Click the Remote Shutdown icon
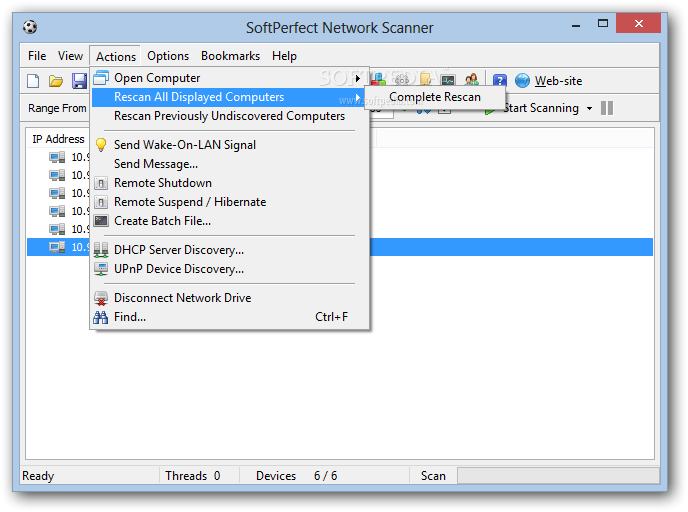688x512 pixels. [x=101, y=183]
